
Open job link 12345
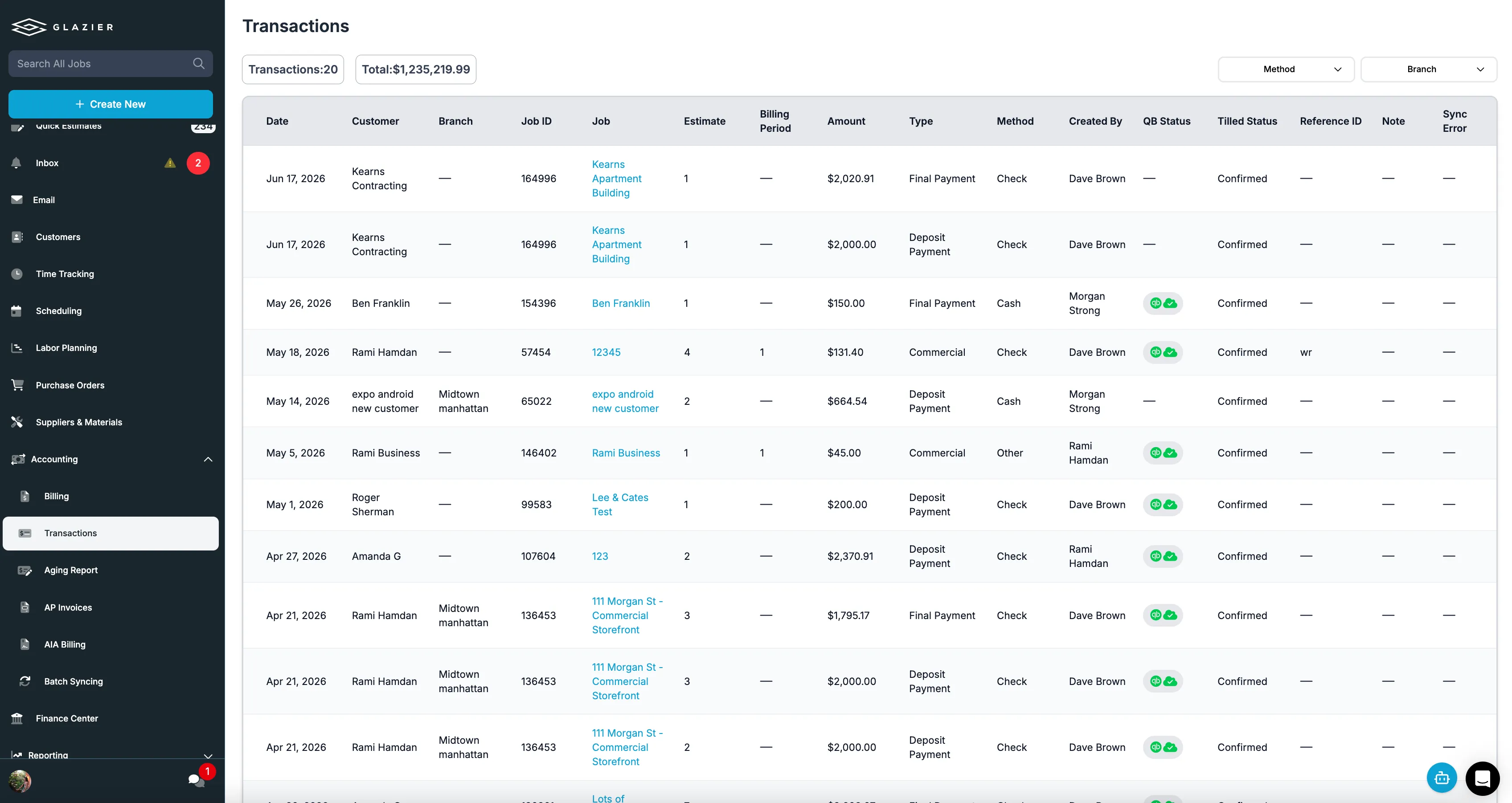pyautogui.click(x=606, y=352)
